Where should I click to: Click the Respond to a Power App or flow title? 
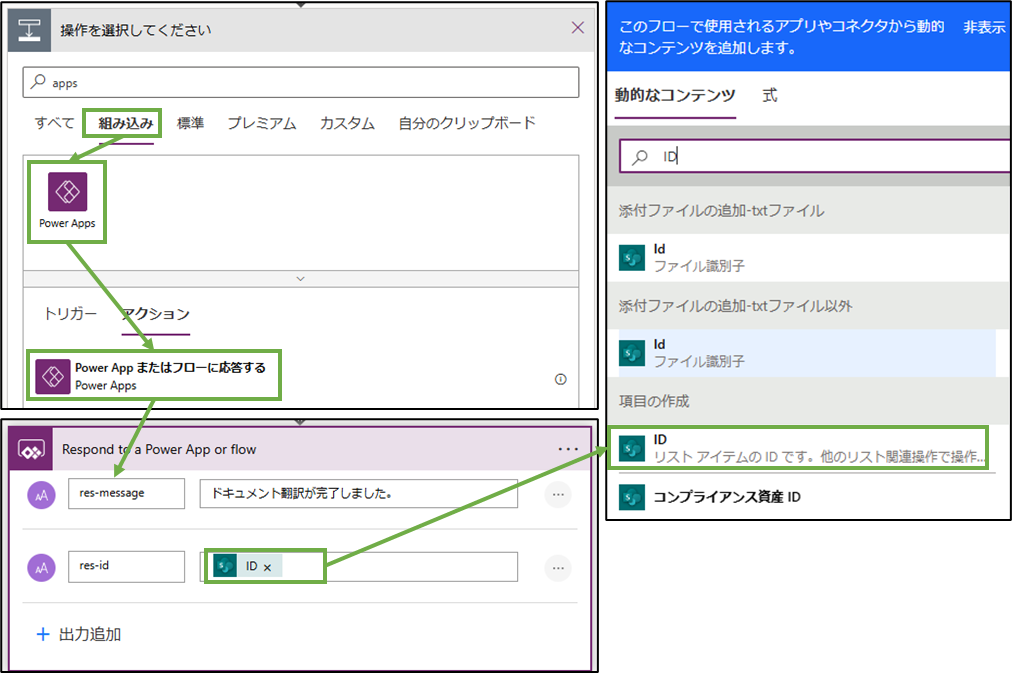(159, 449)
